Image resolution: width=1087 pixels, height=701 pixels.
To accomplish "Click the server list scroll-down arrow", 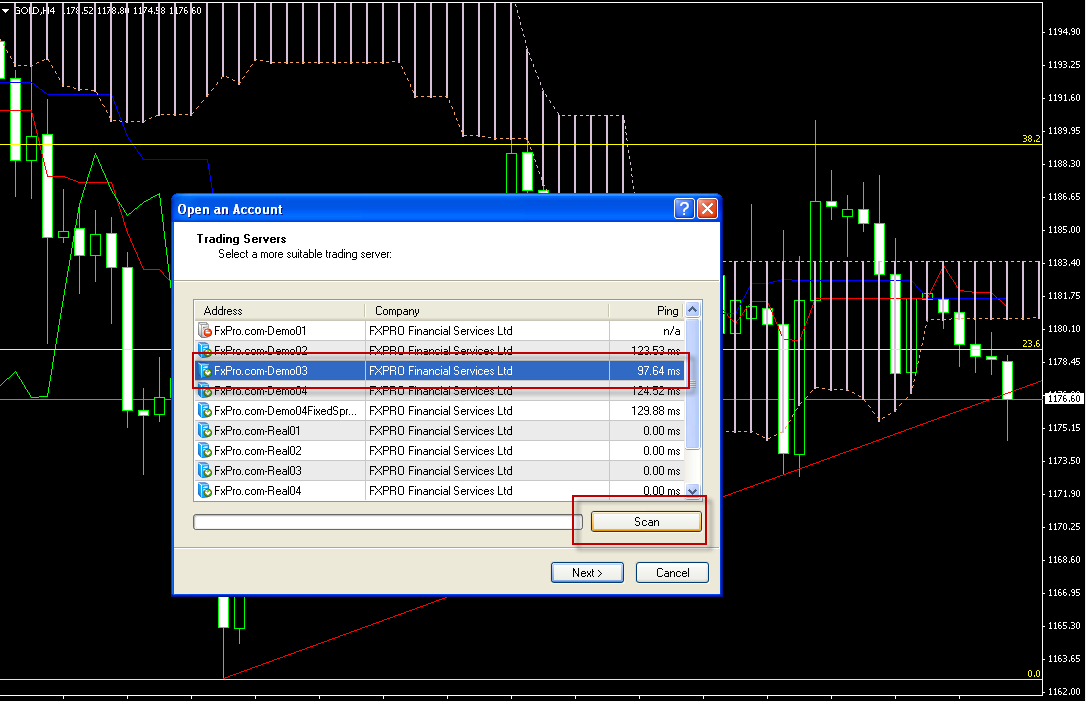I will click(692, 491).
